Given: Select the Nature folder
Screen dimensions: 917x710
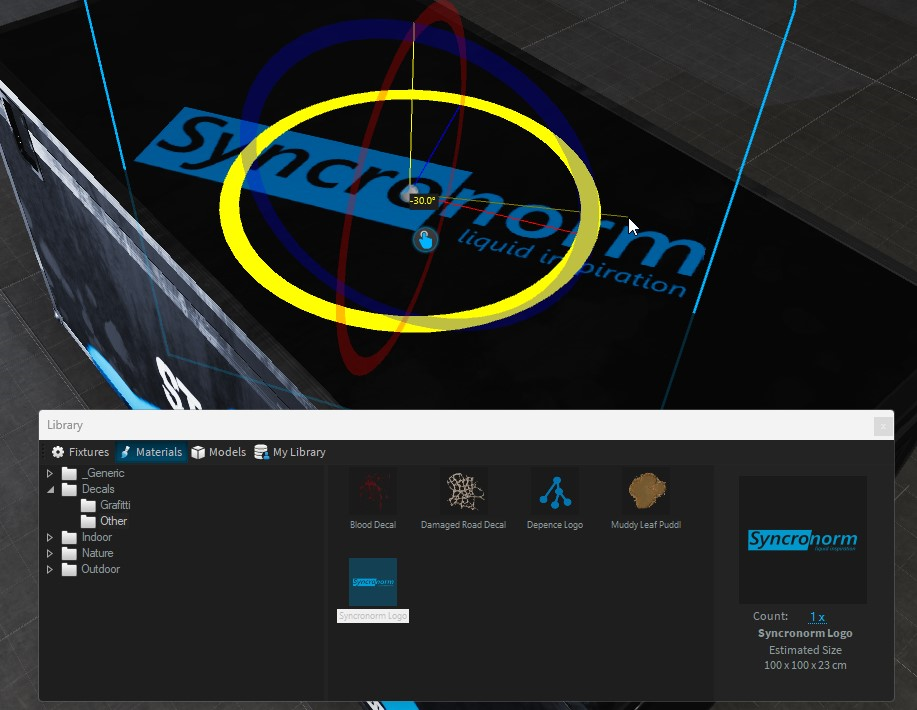Looking at the screenshot, I should pyautogui.click(x=97, y=553).
